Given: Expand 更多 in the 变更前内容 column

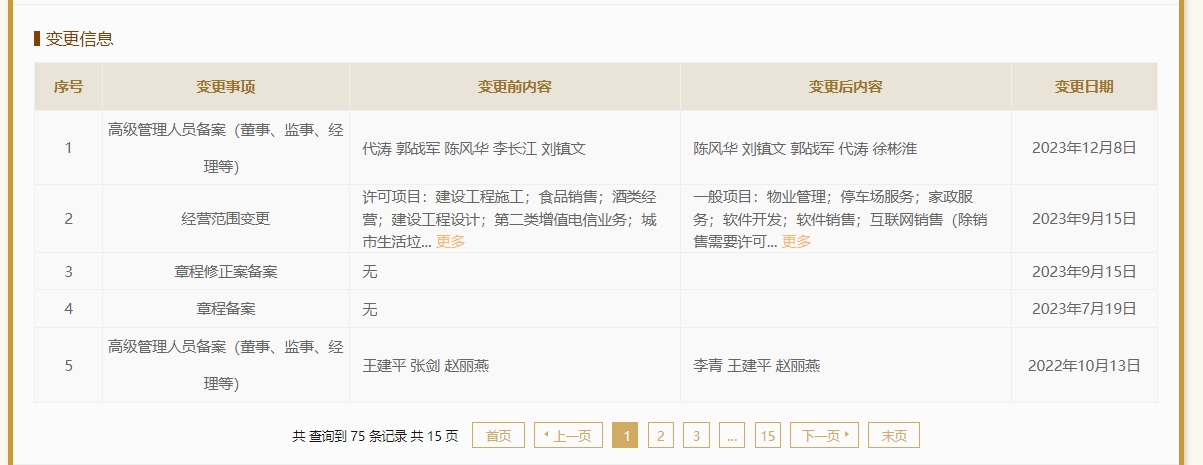Looking at the screenshot, I should click(x=450, y=242).
